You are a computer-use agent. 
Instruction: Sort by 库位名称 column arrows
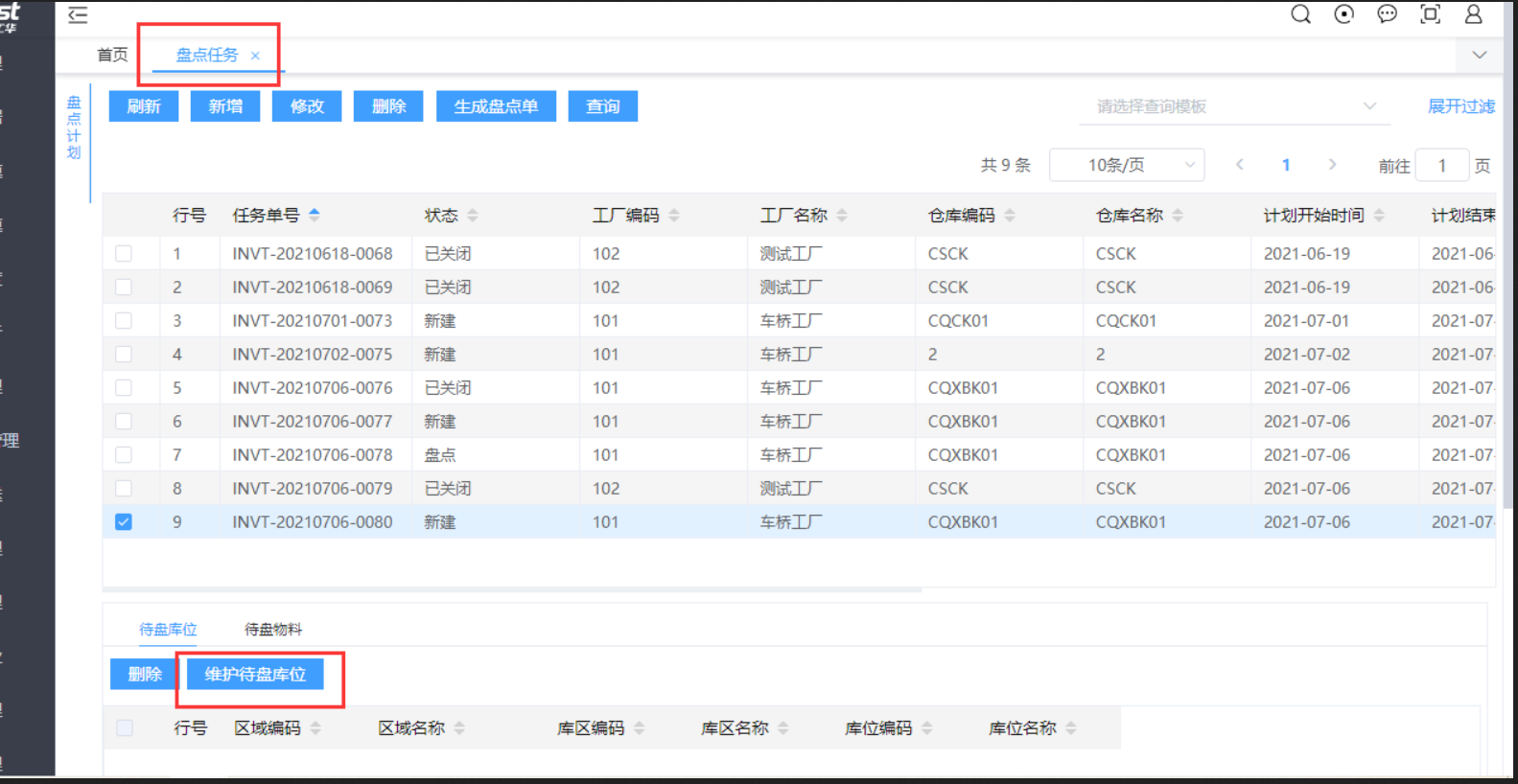pos(1070,728)
